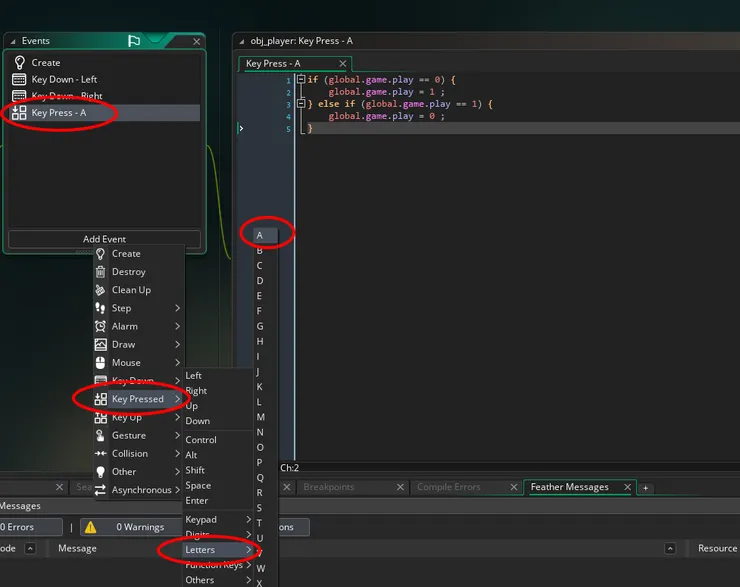Viewport: 740px width, 587px height.
Task: Click the Draw picture icon
Action: [101, 344]
